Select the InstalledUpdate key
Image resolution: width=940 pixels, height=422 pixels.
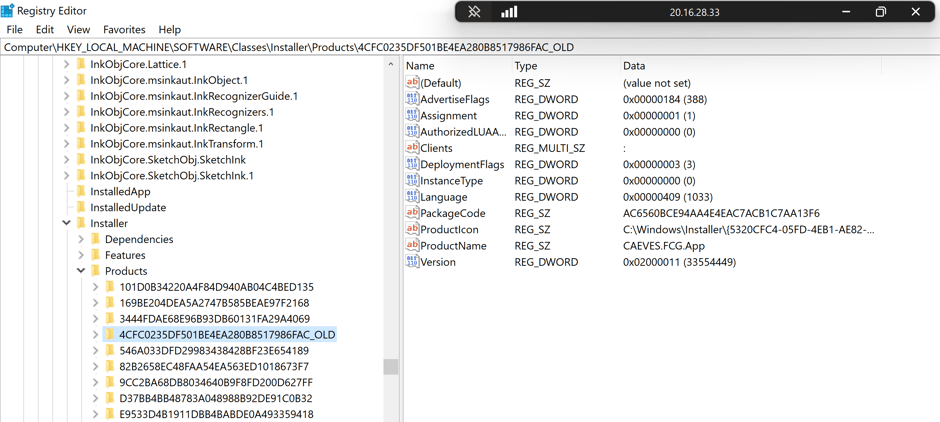click(x=128, y=208)
